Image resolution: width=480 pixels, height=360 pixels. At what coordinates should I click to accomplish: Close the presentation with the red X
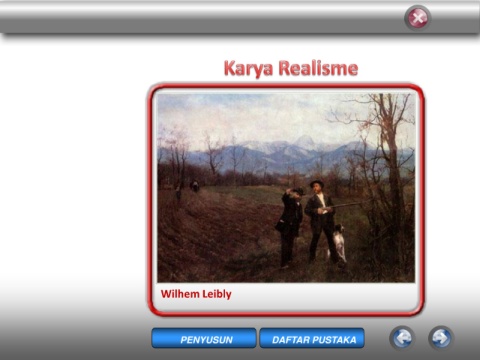click(417, 18)
